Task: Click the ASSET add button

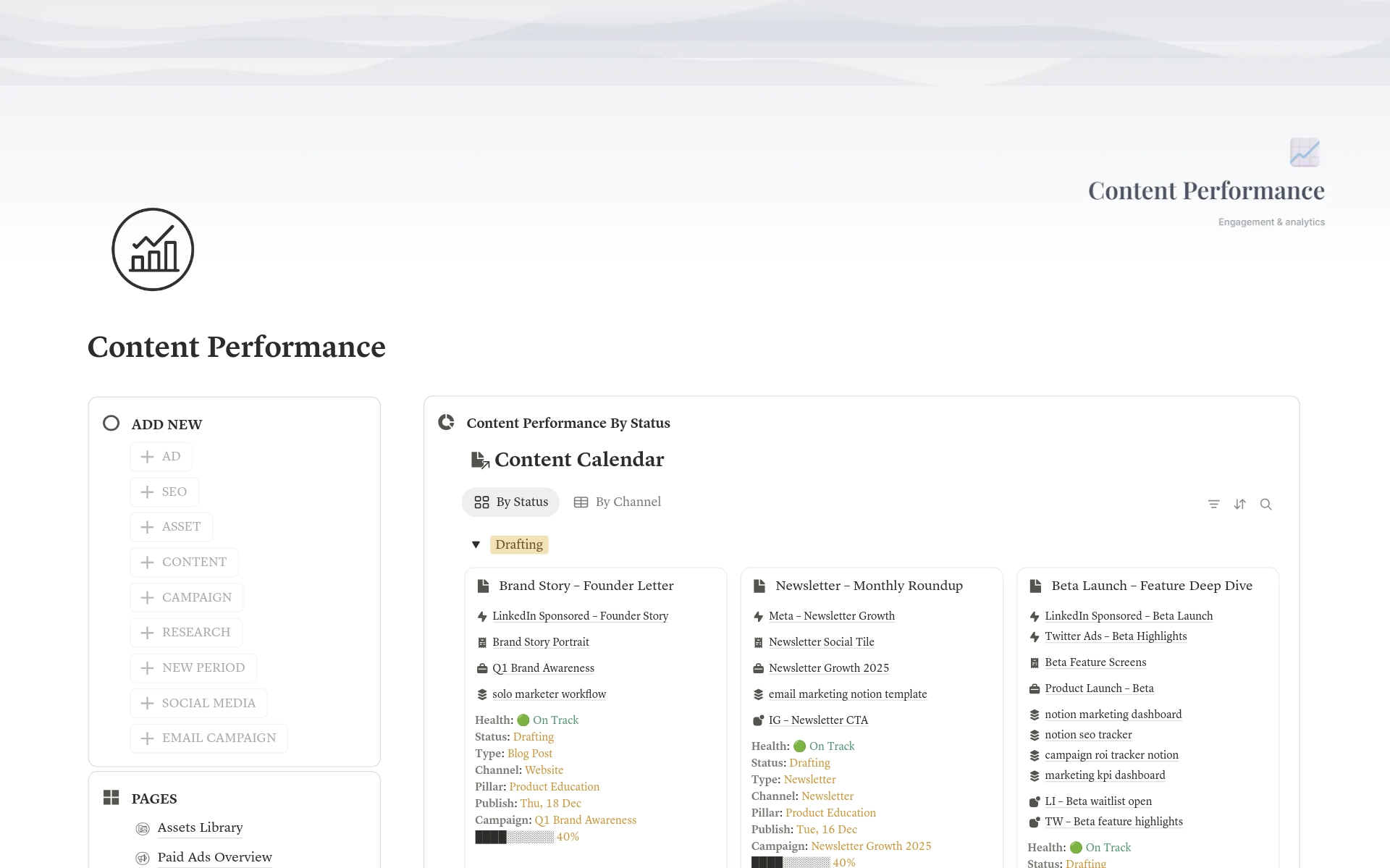Action: point(172,527)
